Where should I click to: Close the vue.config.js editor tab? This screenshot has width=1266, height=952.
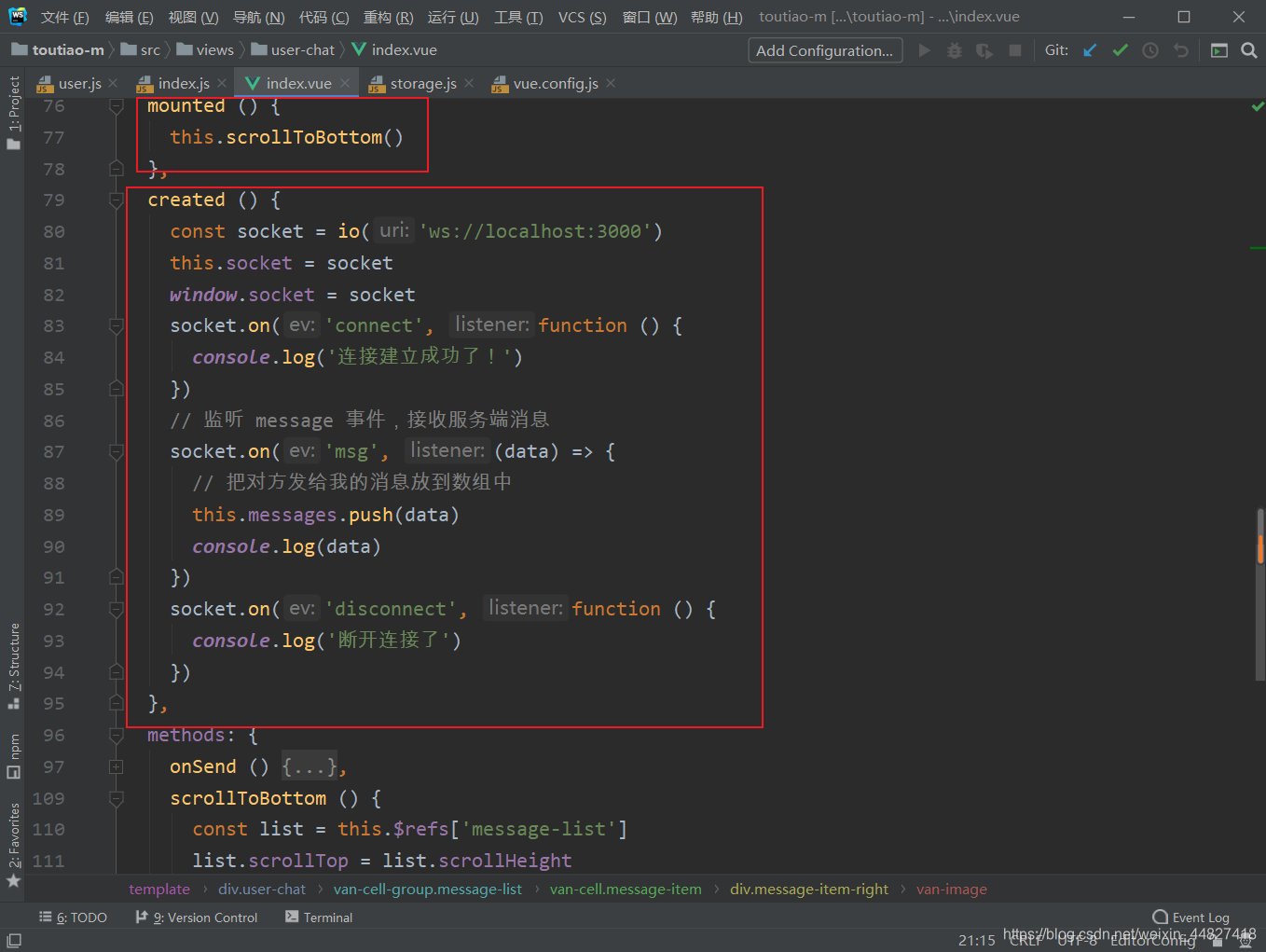pos(610,83)
